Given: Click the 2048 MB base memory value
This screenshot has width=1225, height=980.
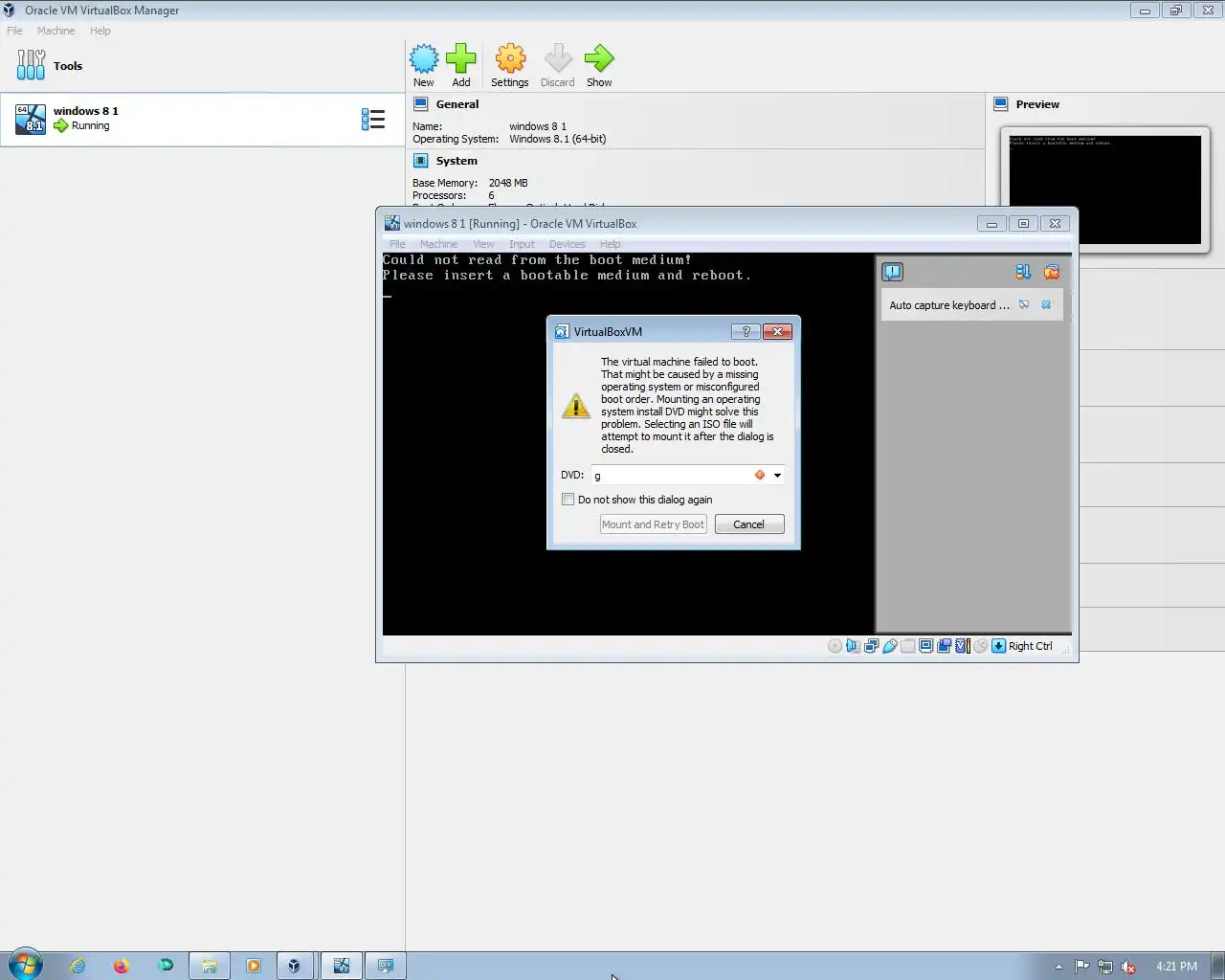Looking at the screenshot, I should click(508, 183).
